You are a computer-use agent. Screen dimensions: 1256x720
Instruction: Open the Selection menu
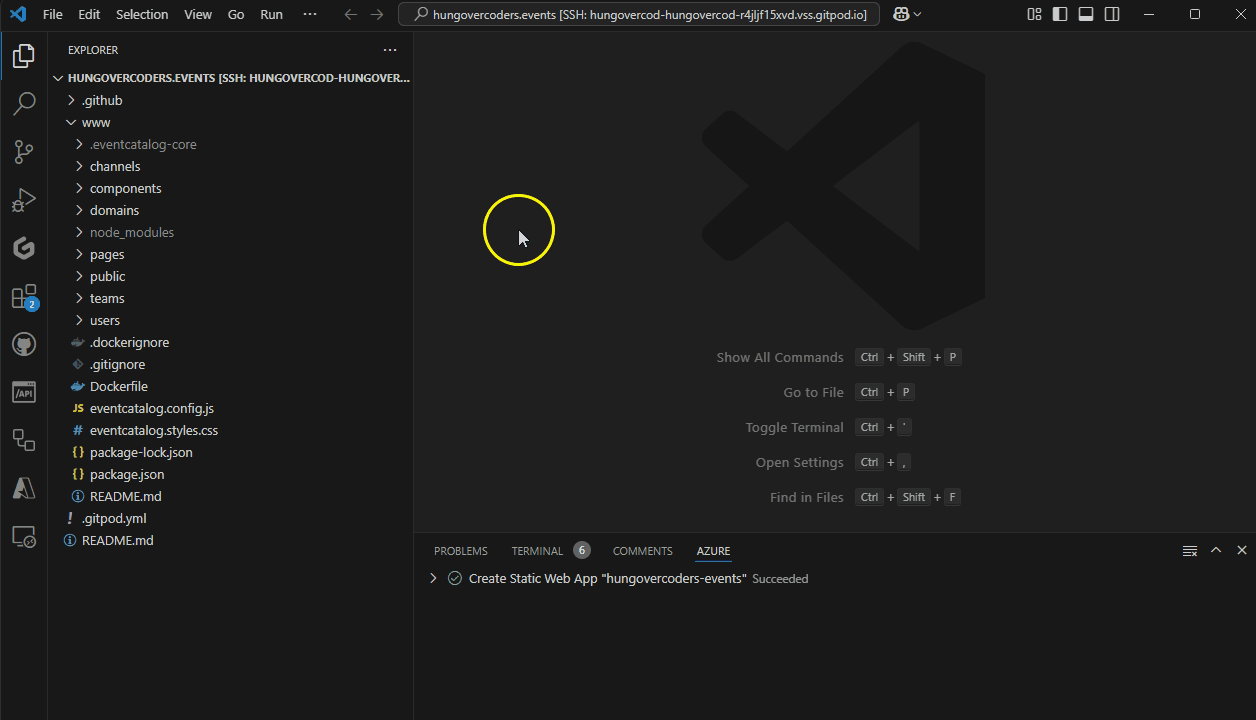click(x=142, y=14)
